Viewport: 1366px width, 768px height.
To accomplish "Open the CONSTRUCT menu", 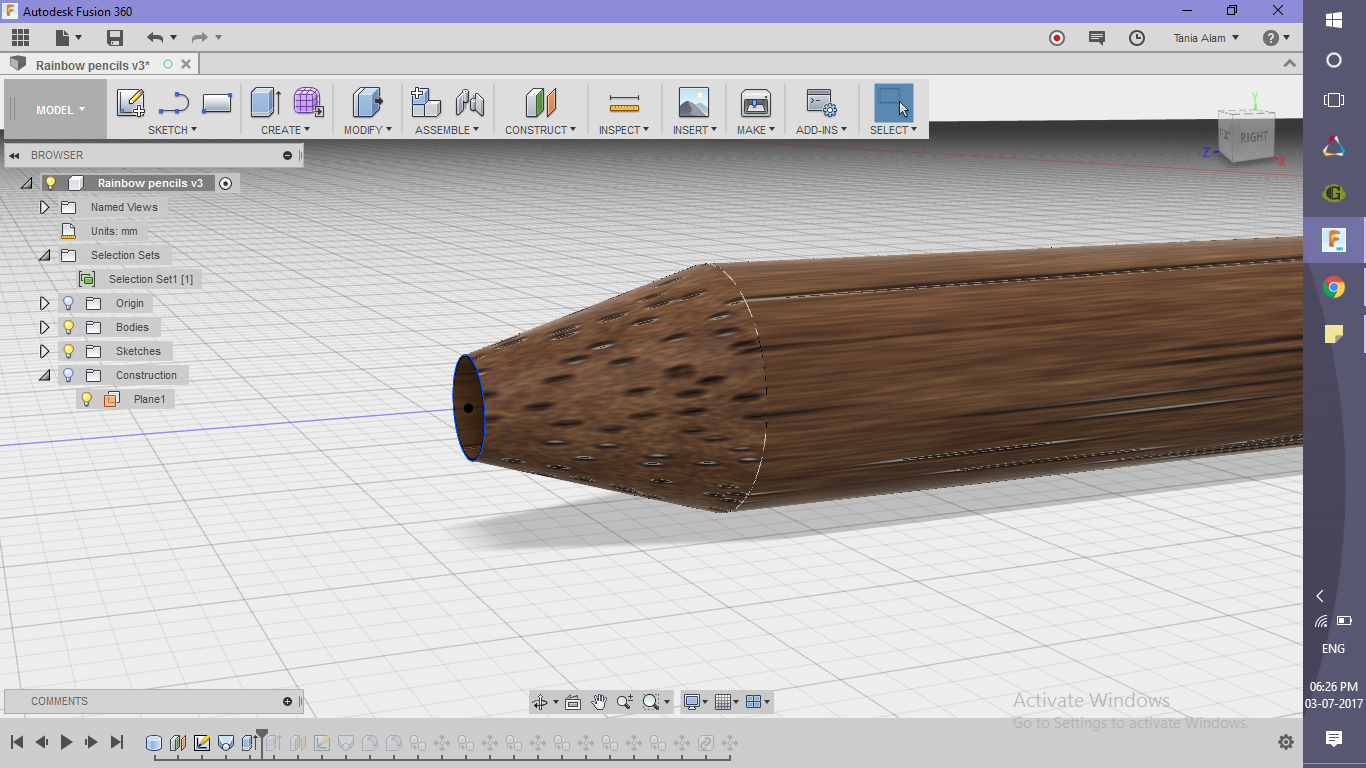I will 540,130.
